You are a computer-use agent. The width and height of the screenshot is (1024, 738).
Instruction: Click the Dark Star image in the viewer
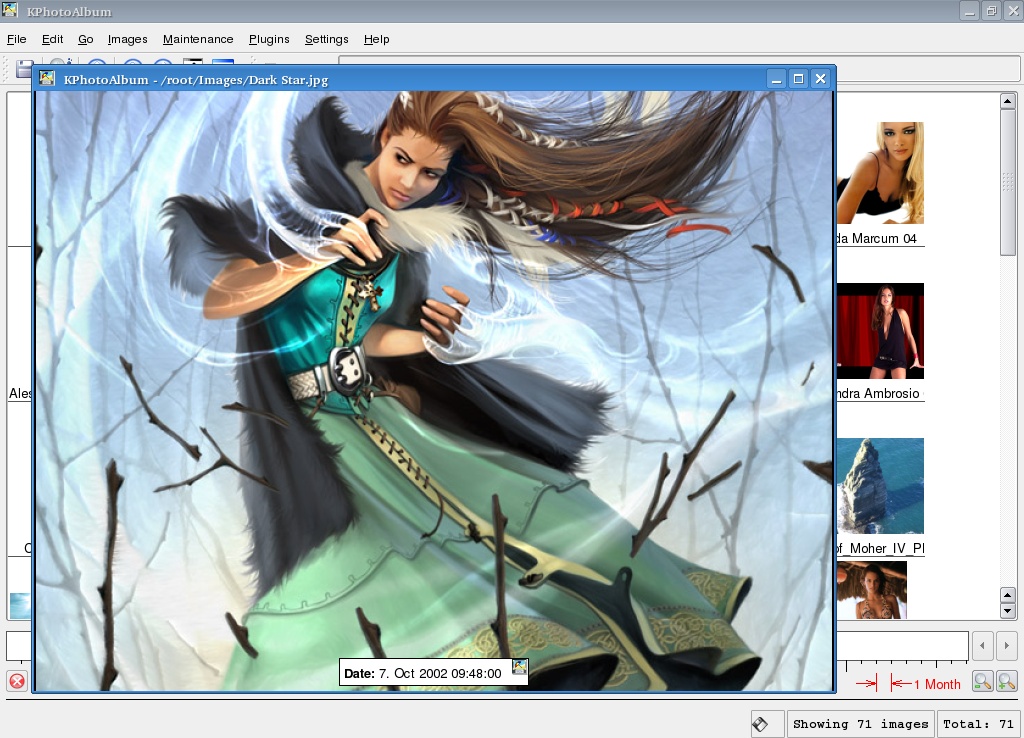point(434,391)
